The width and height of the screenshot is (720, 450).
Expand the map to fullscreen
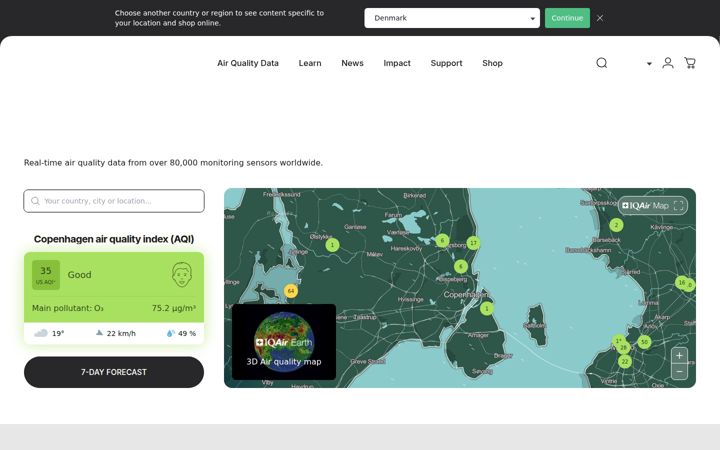(x=678, y=206)
